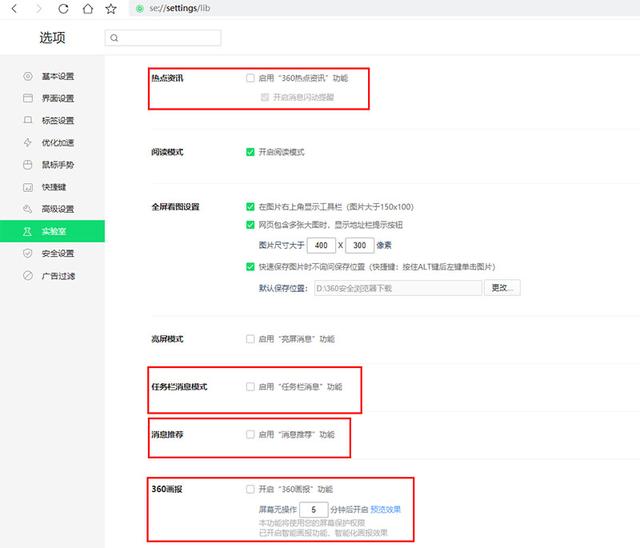
Task: Click the green site security icon in the address bar
Action: (140, 9)
